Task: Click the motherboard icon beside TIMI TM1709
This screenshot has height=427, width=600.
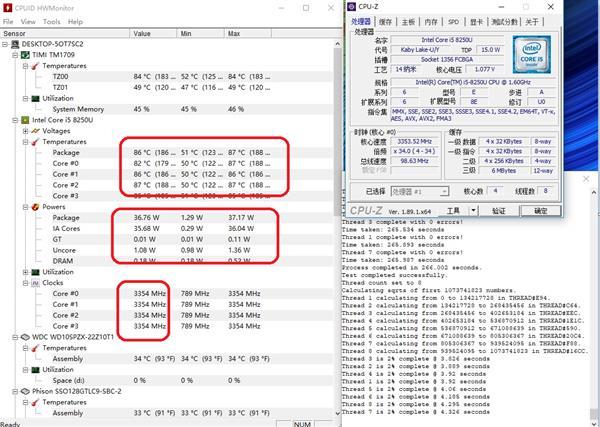Action: [x=25, y=55]
